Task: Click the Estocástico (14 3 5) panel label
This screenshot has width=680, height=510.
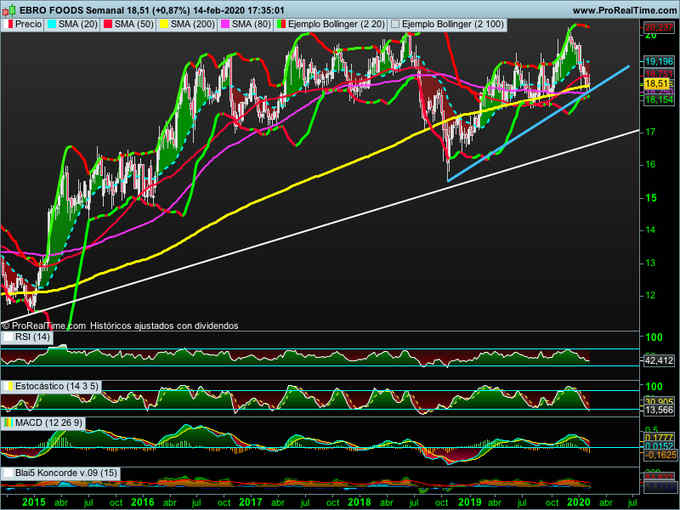Action: [57, 386]
